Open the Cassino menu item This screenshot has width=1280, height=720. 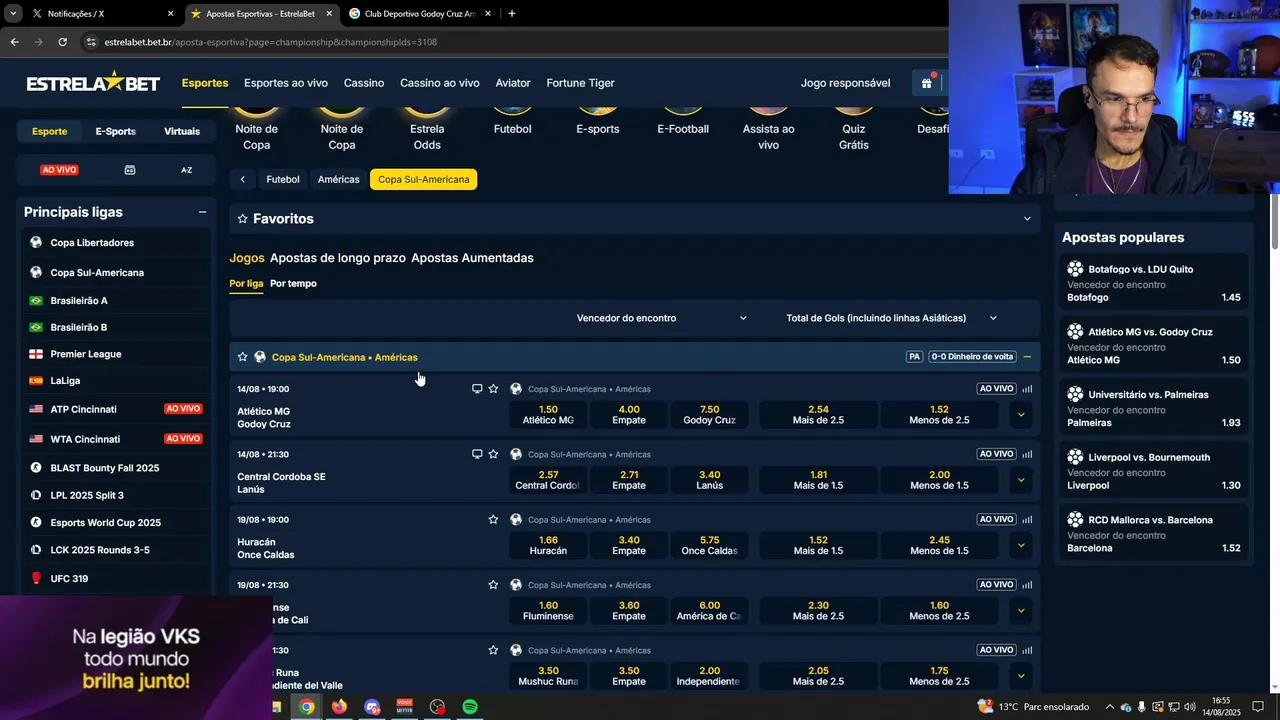pyautogui.click(x=364, y=83)
